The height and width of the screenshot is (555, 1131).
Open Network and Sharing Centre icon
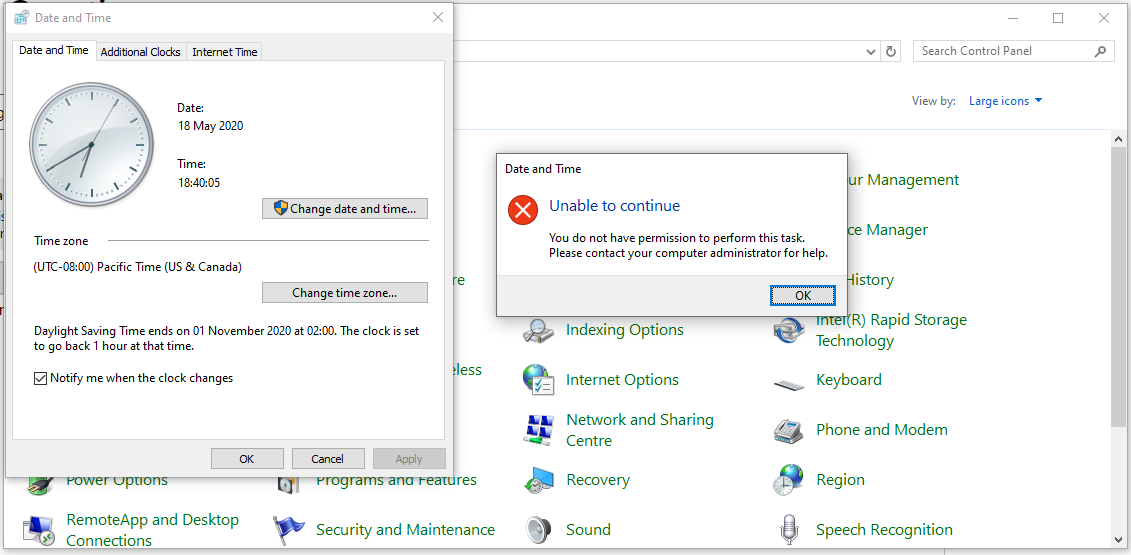(538, 430)
